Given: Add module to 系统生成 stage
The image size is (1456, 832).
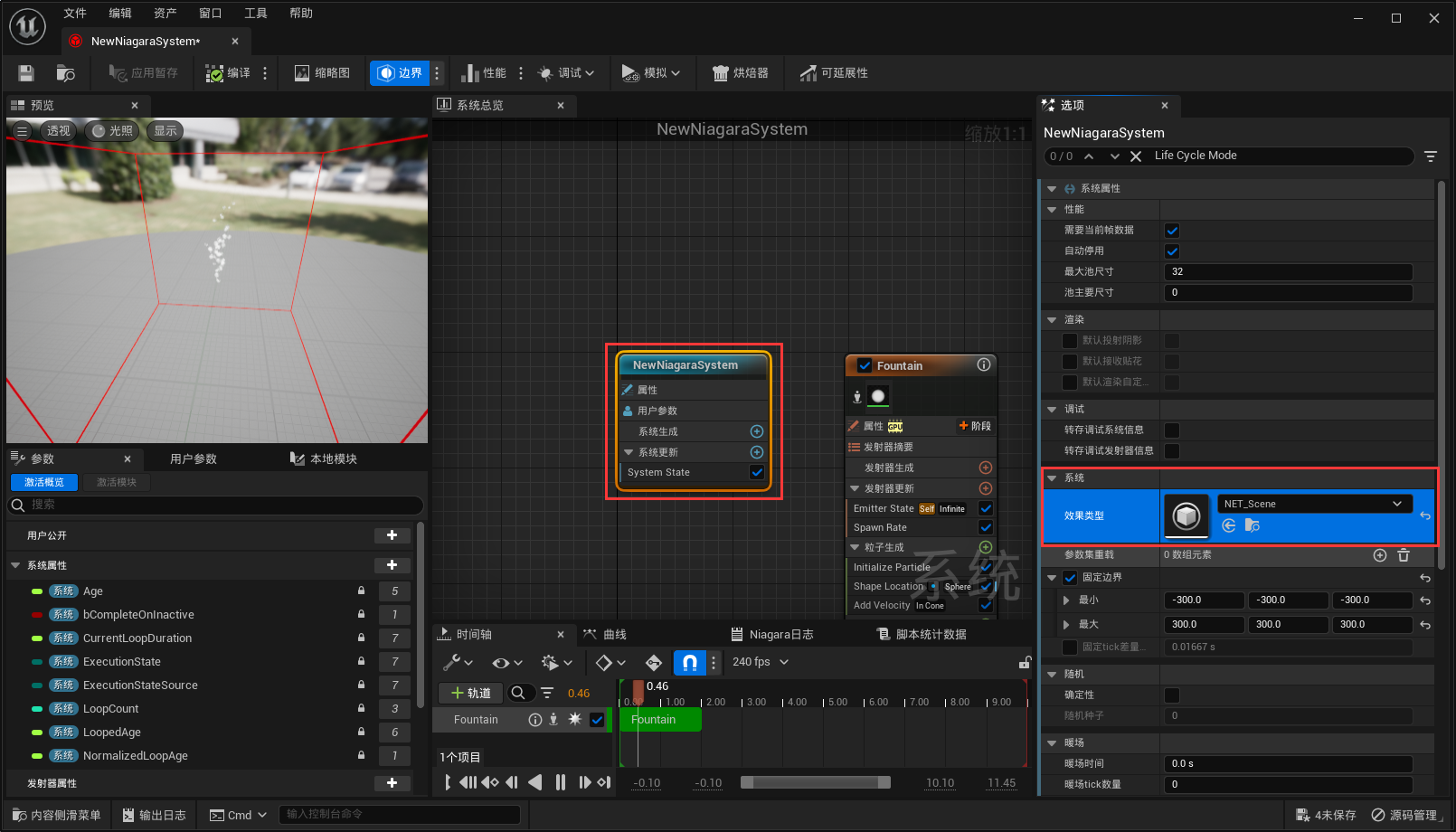Looking at the screenshot, I should coord(757,431).
